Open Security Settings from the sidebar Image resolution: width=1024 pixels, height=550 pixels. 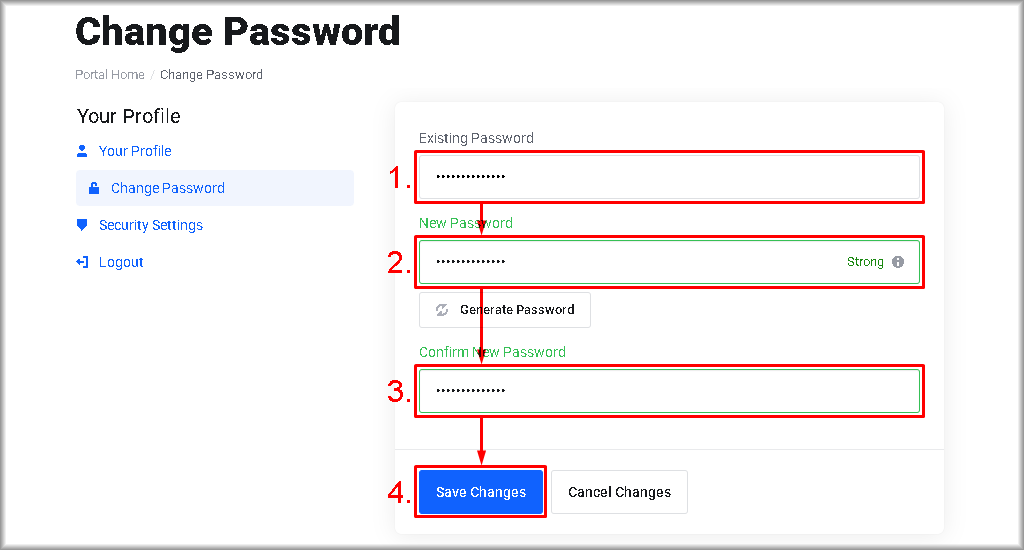tap(151, 225)
